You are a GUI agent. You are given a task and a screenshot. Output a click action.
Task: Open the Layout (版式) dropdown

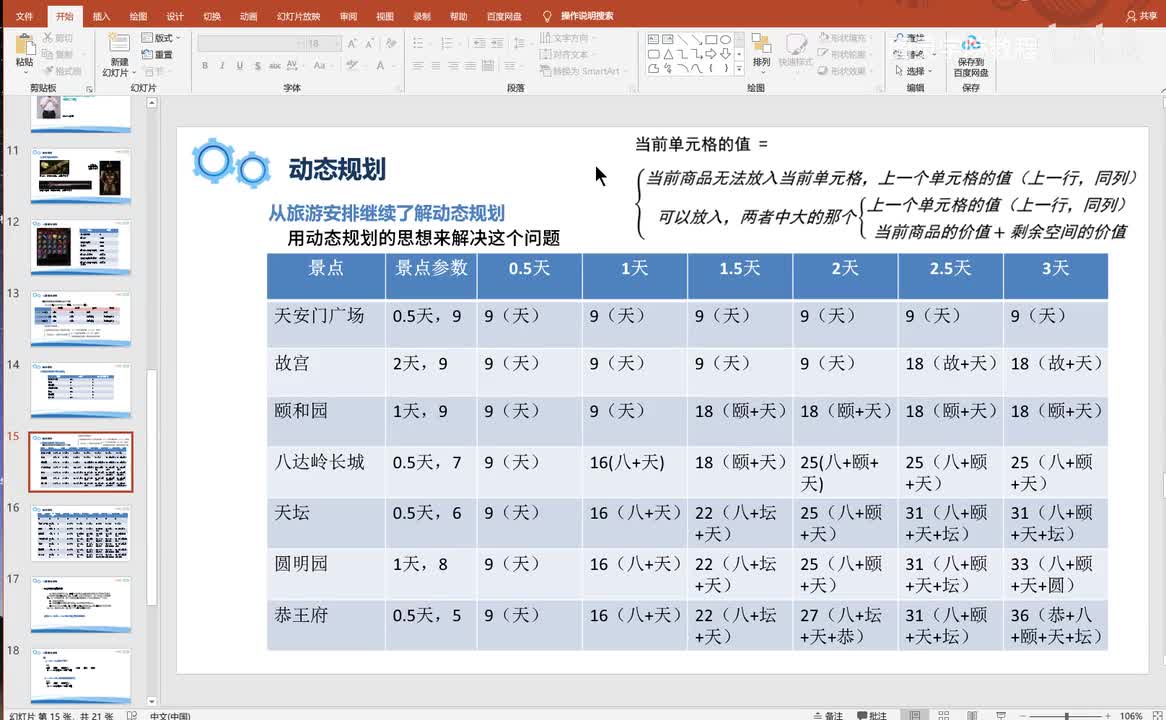[x=161, y=38]
